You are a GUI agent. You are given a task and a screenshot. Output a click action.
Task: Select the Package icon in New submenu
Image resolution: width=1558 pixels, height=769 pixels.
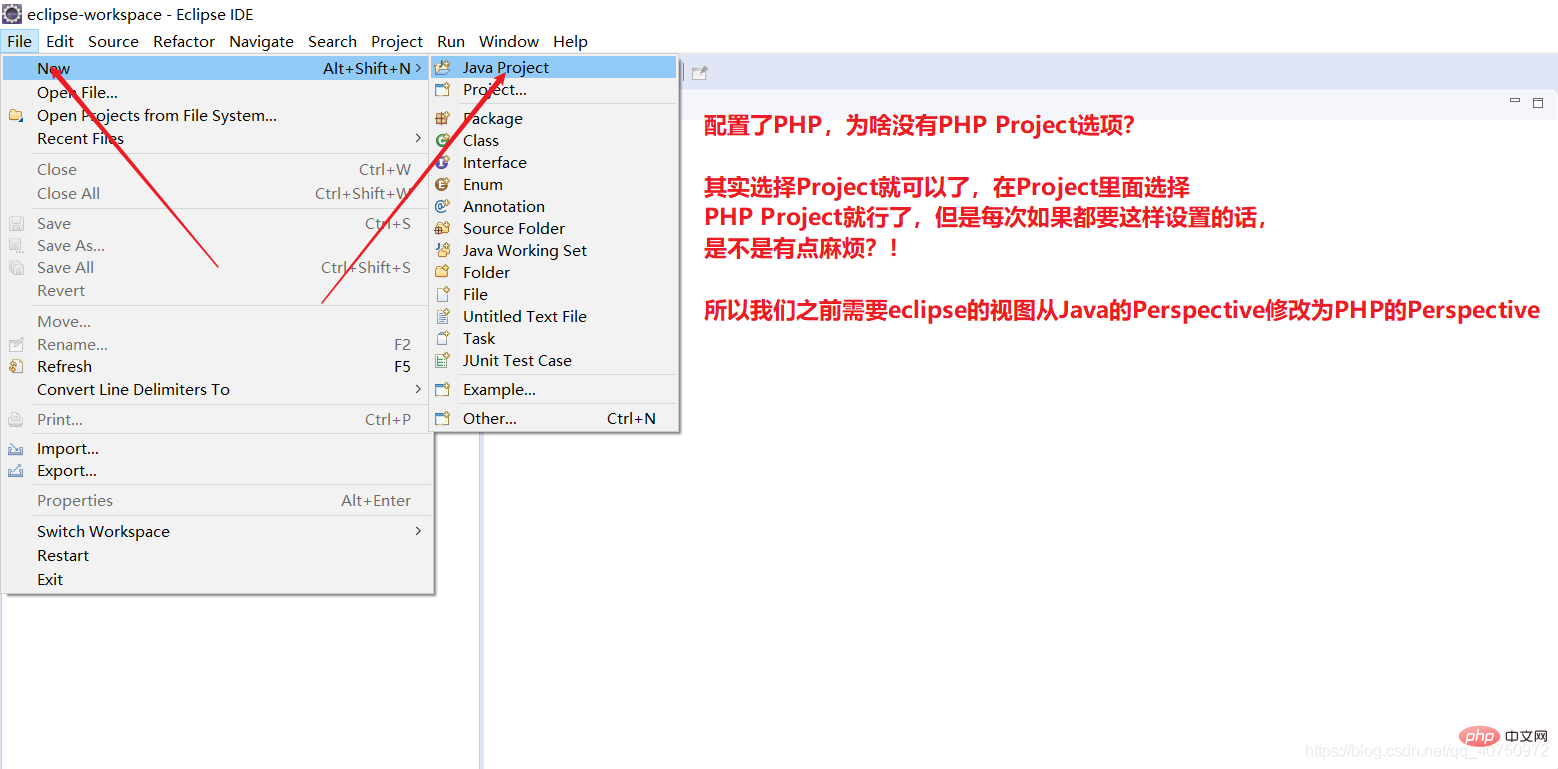442,118
